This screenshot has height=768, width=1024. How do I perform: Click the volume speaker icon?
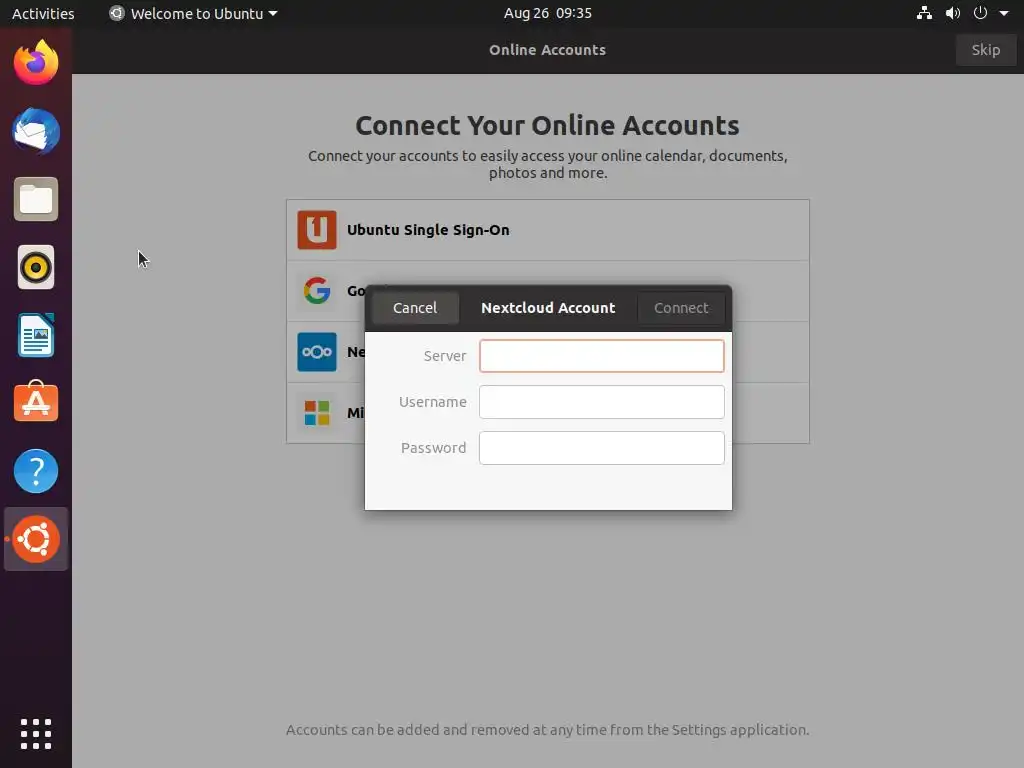[953, 13]
